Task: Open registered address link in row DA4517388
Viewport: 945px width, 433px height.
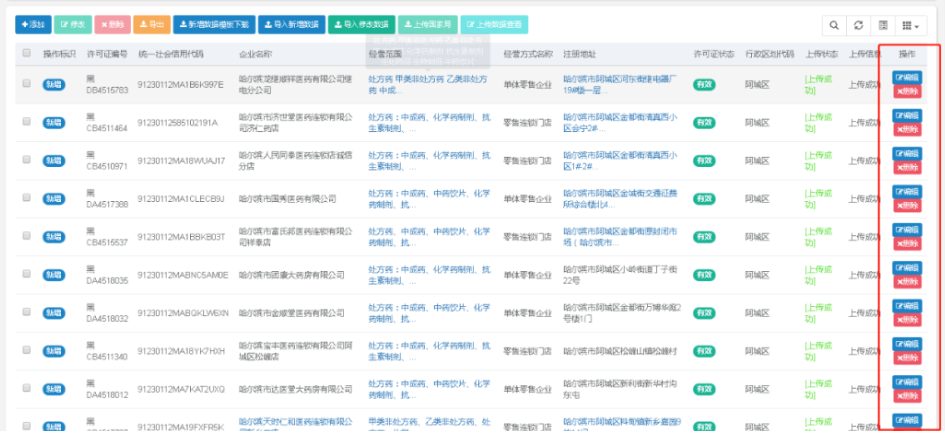Action: tap(620, 198)
